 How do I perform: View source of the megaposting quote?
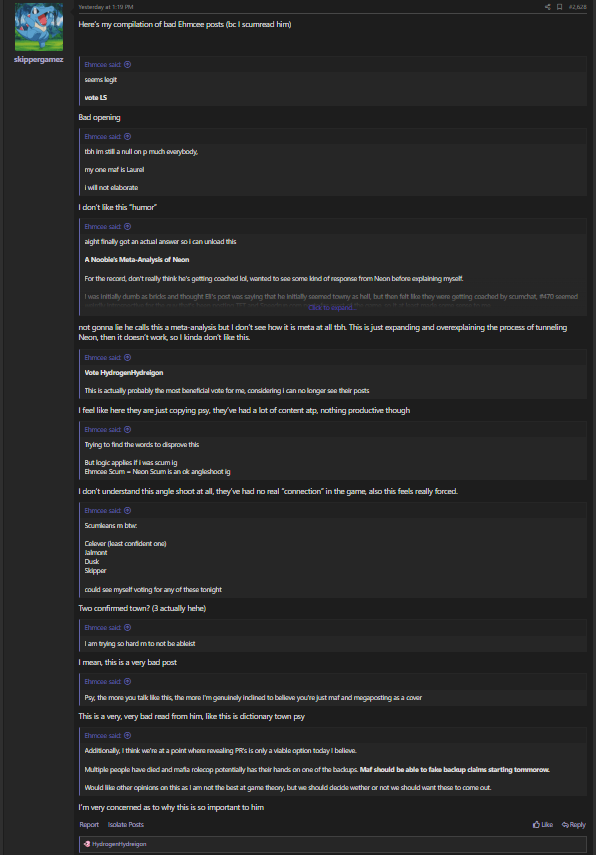pos(127,681)
